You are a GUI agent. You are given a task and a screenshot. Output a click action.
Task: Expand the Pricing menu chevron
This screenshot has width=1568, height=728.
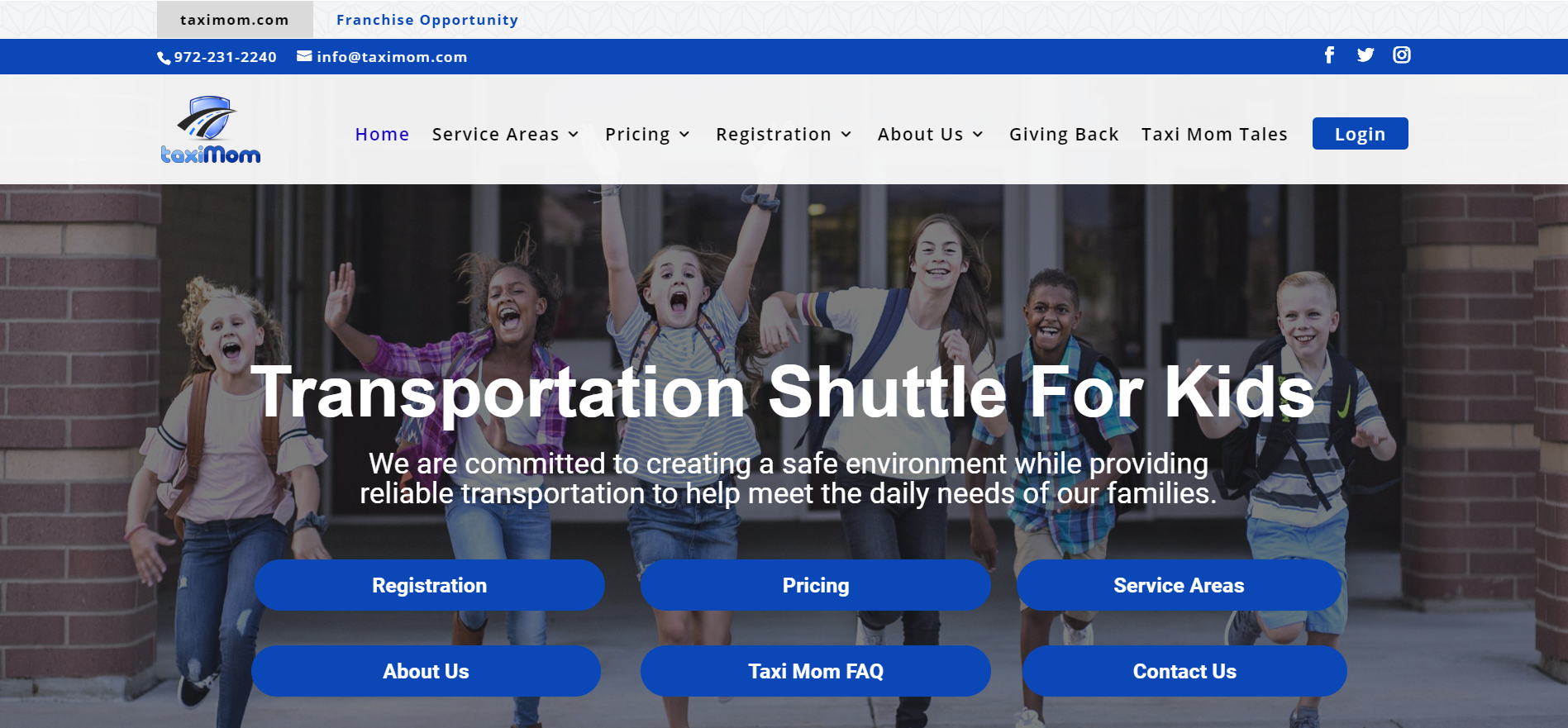click(x=684, y=135)
